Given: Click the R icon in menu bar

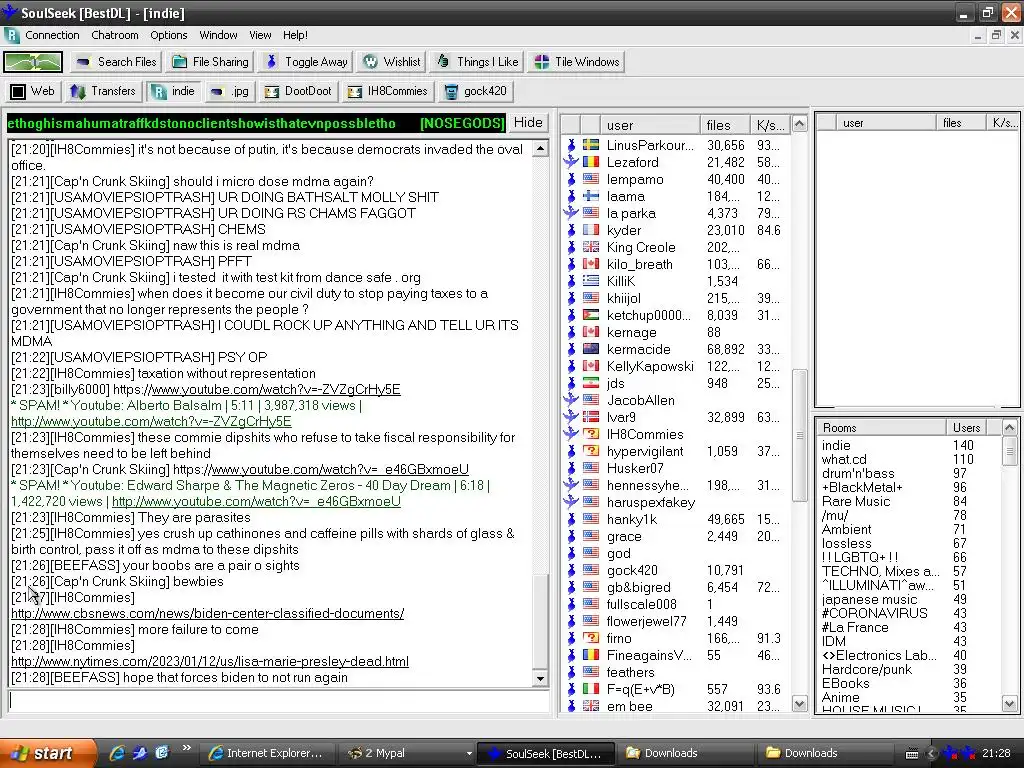Looking at the screenshot, I should pos(11,35).
